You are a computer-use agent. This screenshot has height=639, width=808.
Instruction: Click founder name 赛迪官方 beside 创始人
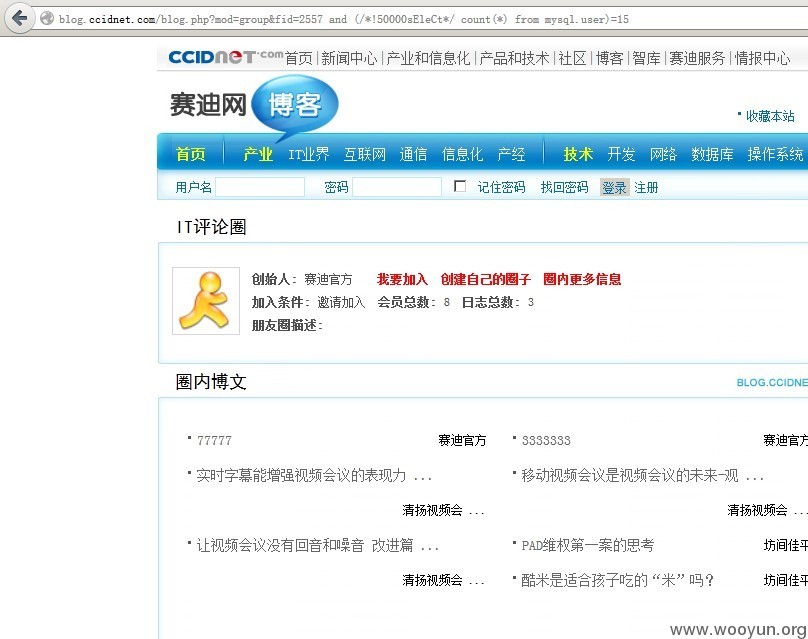[328, 279]
